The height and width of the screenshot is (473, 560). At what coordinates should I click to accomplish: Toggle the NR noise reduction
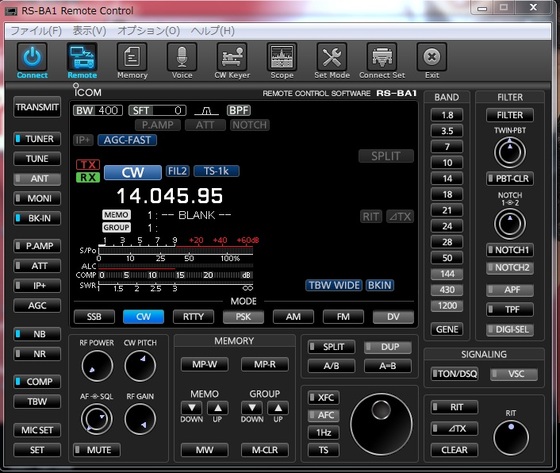coord(37,354)
